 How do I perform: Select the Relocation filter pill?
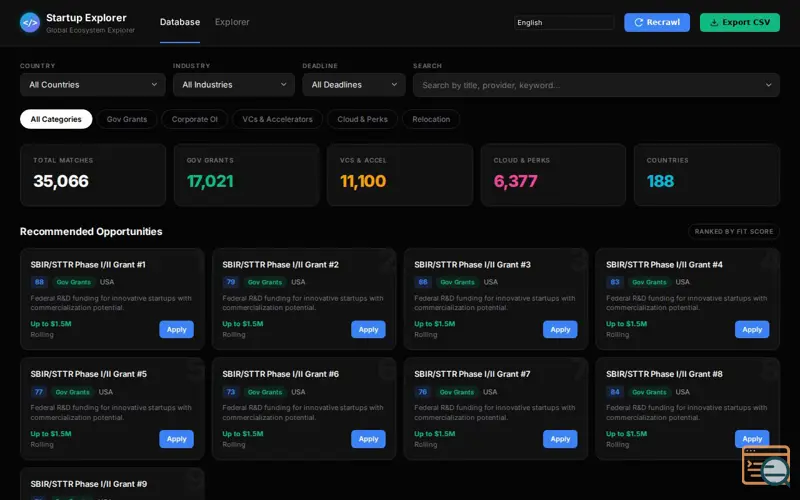[431, 119]
